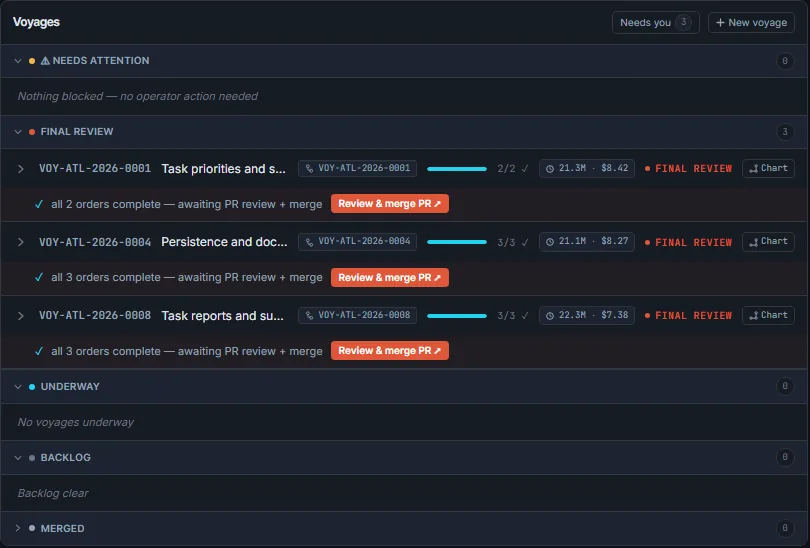
Task: Click the VOY-ATL-2026-0004 branch link chip
Action: pos(357,241)
